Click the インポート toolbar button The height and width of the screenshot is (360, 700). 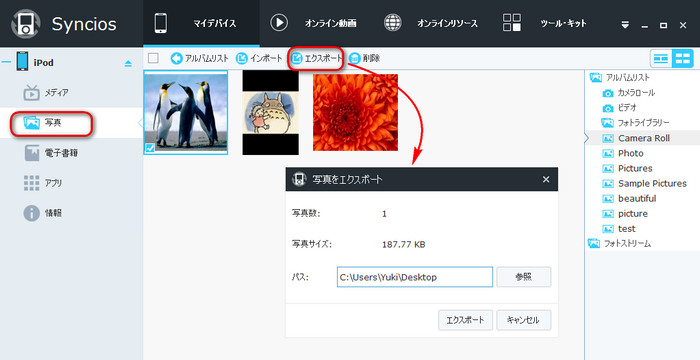click(x=259, y=58)
